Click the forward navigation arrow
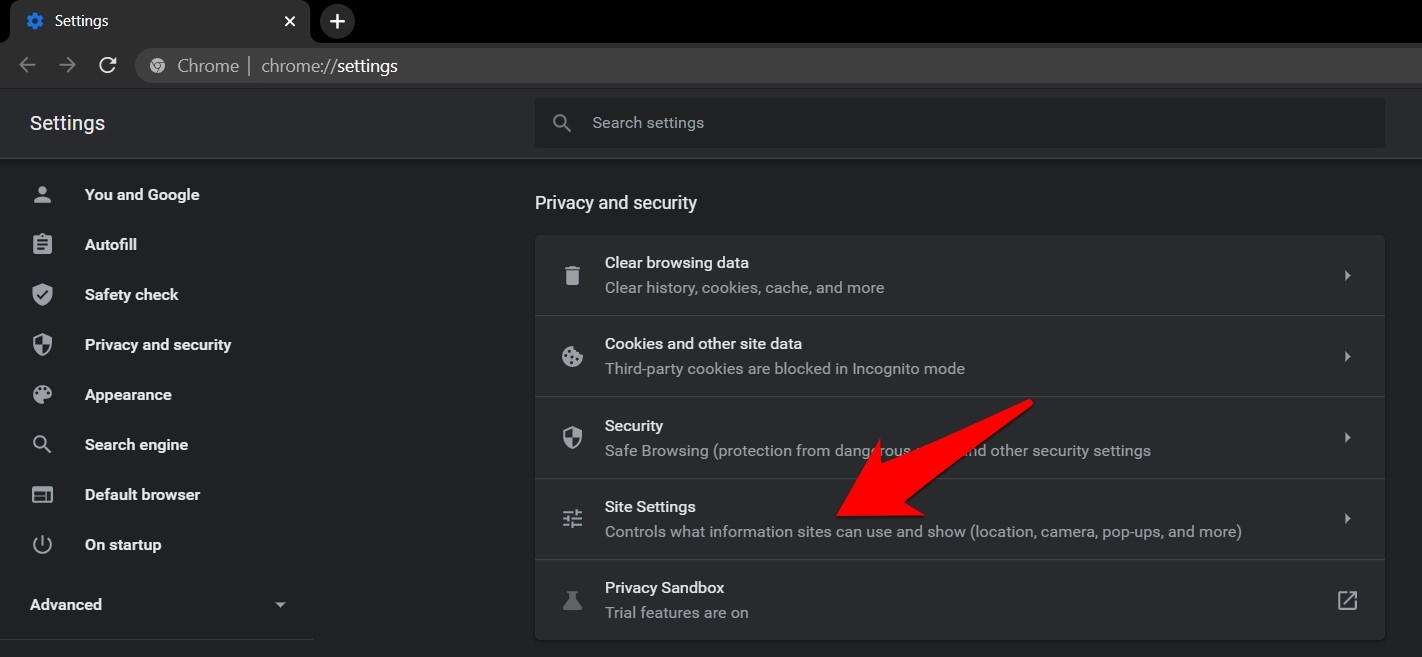 click(67, 66)
